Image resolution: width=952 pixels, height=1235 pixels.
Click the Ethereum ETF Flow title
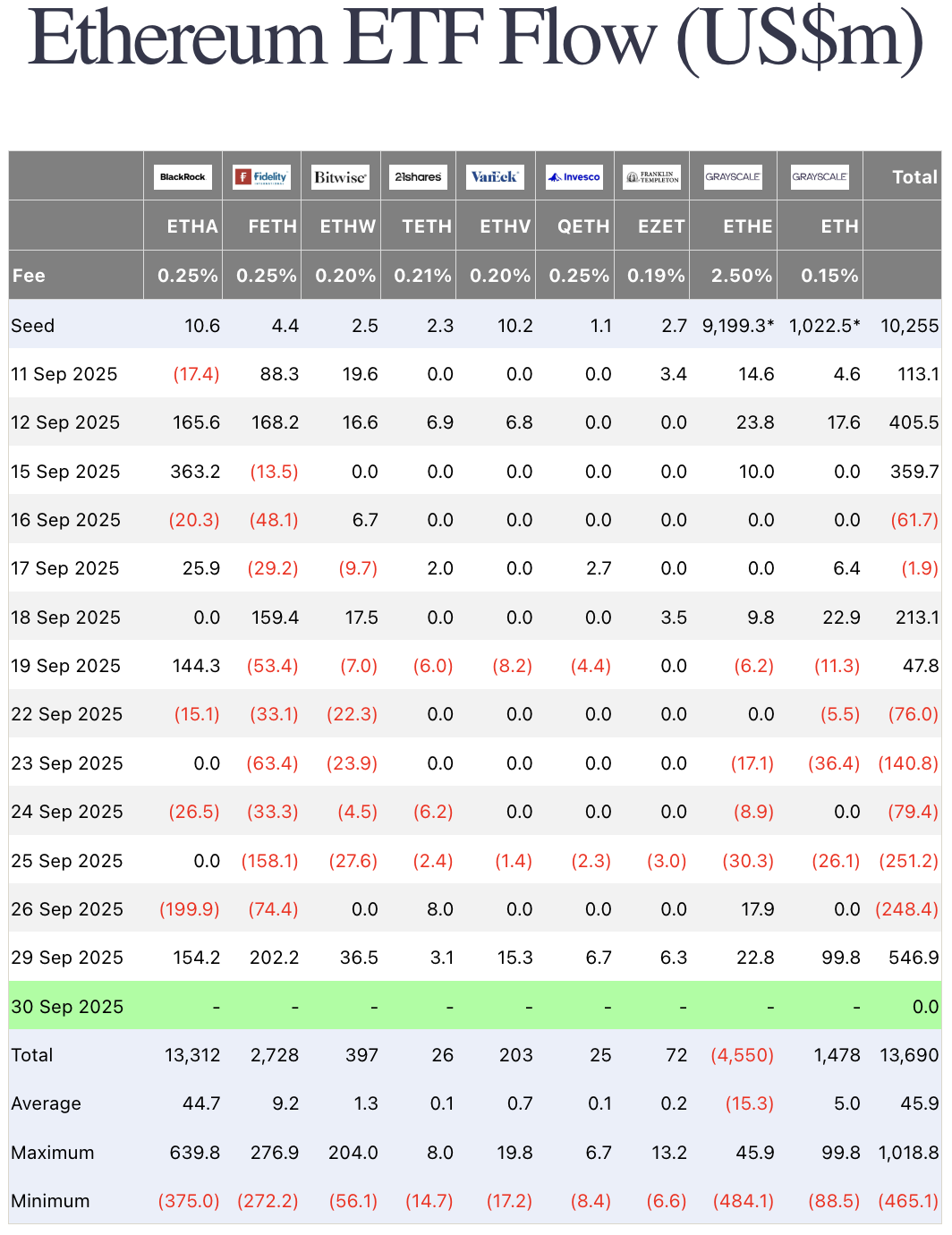pos(476,39)
